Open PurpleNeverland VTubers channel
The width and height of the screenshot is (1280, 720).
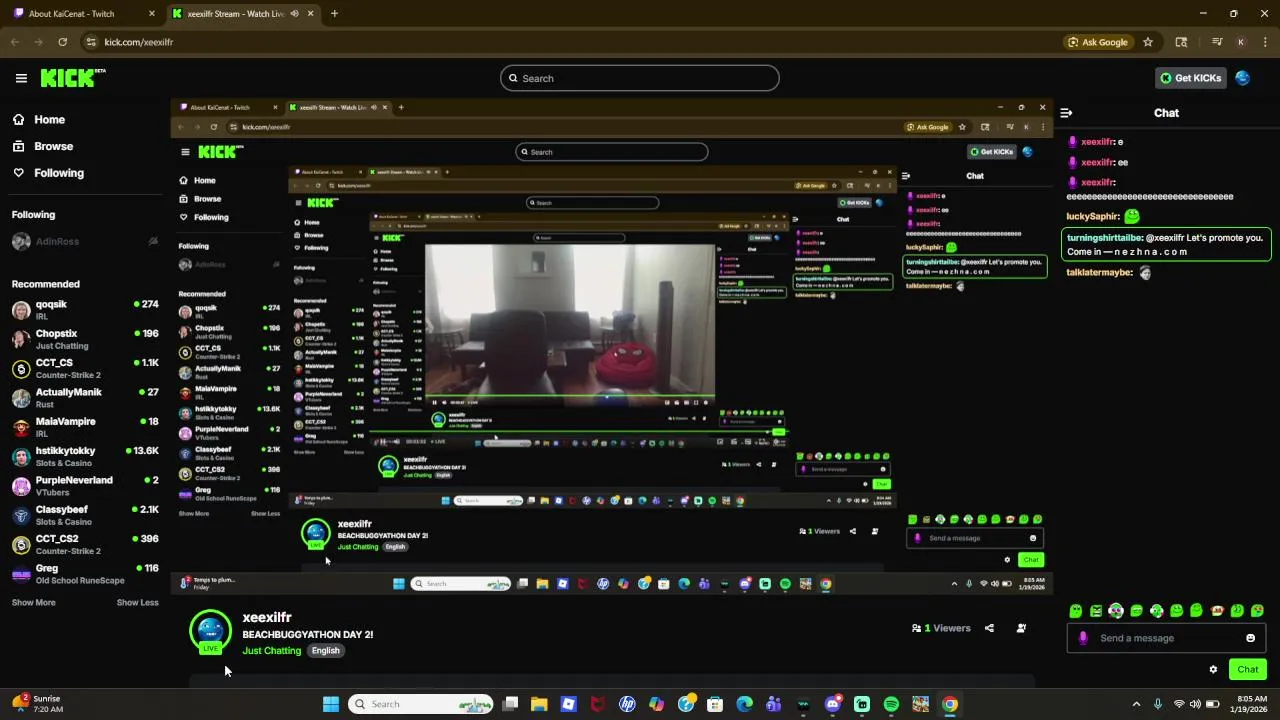coord(84,485)
